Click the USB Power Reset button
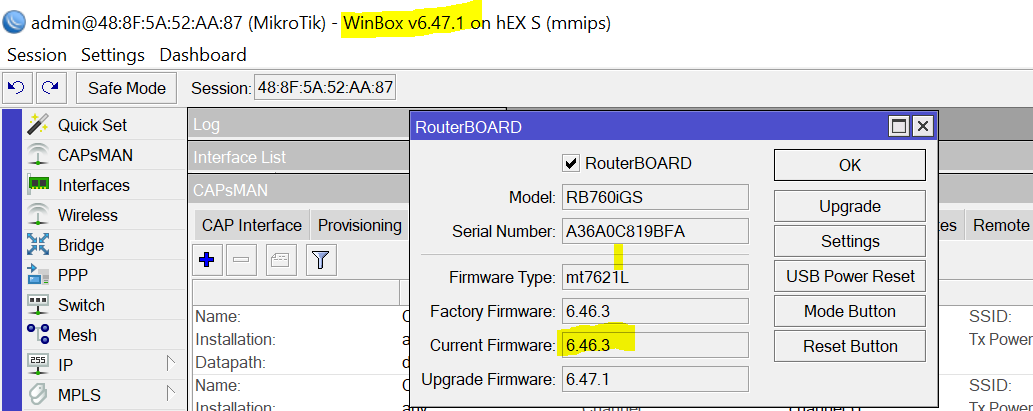 tap(850, 276)
